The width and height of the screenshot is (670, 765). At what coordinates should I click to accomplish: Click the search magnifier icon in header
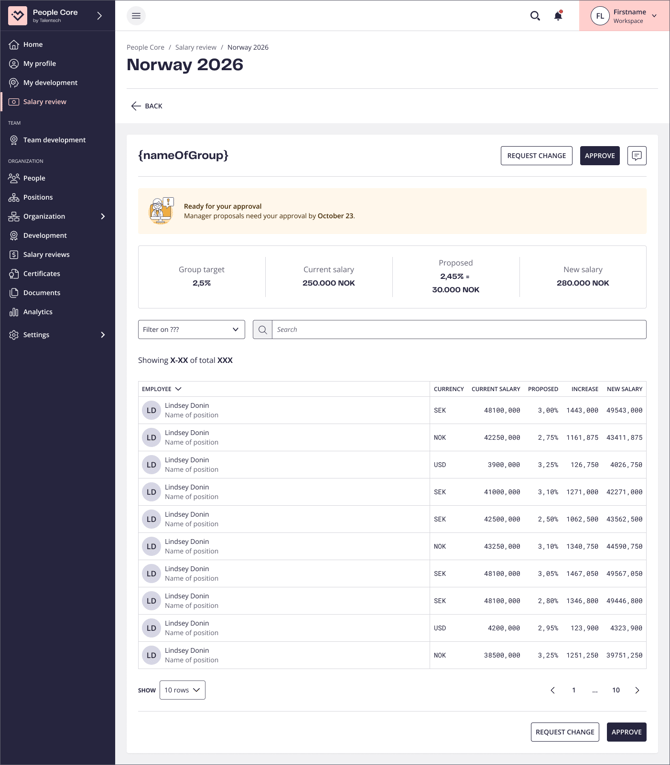point(535,16)
